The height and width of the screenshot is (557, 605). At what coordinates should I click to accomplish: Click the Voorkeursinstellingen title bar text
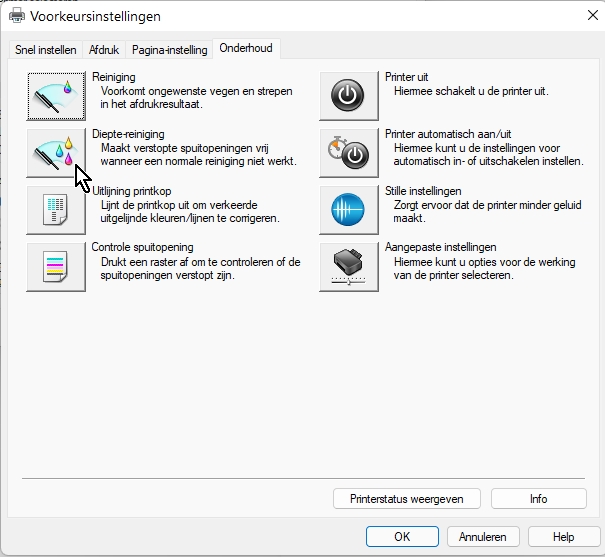95,16
